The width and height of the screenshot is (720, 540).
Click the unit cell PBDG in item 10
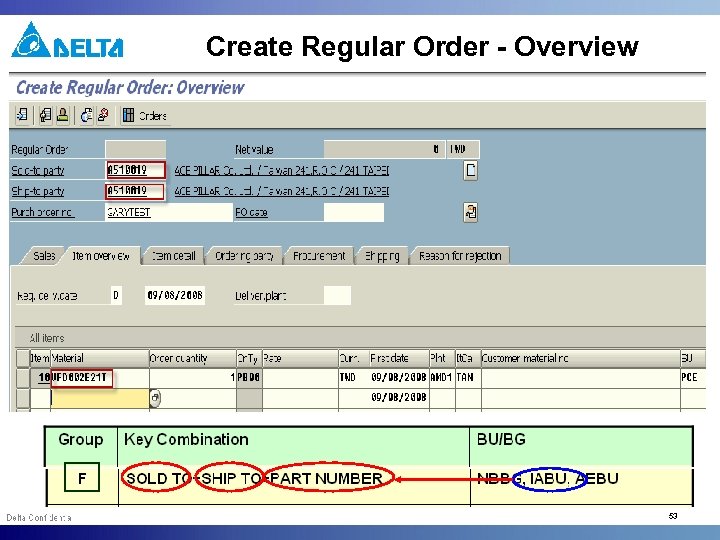pyautogui.click(x=249, y=377)
